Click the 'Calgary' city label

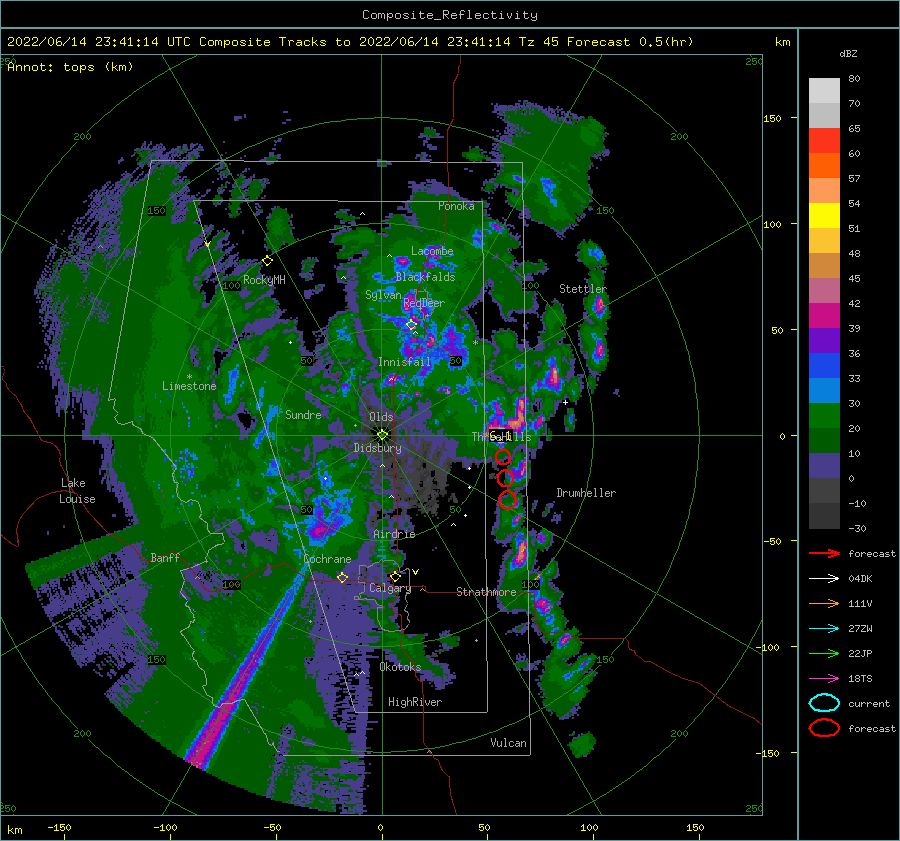pos(390,588)
